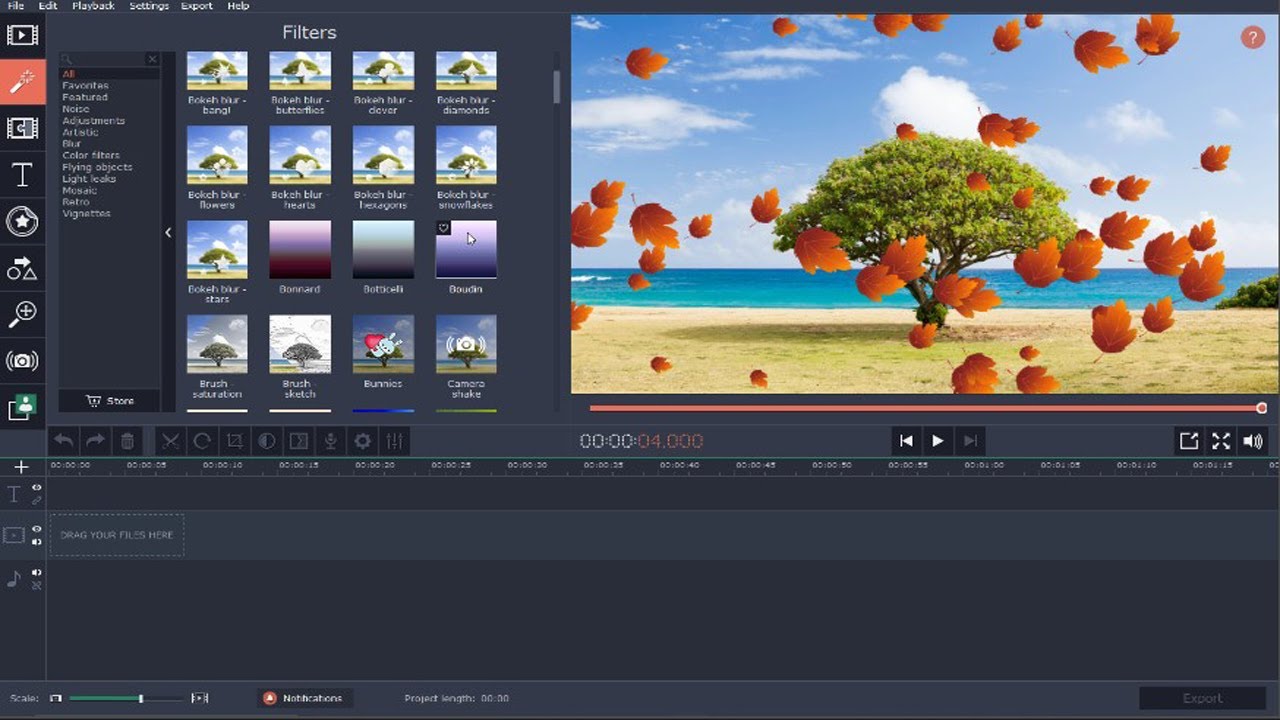
Task: Mute the audio track speaker
Action: 36,573
